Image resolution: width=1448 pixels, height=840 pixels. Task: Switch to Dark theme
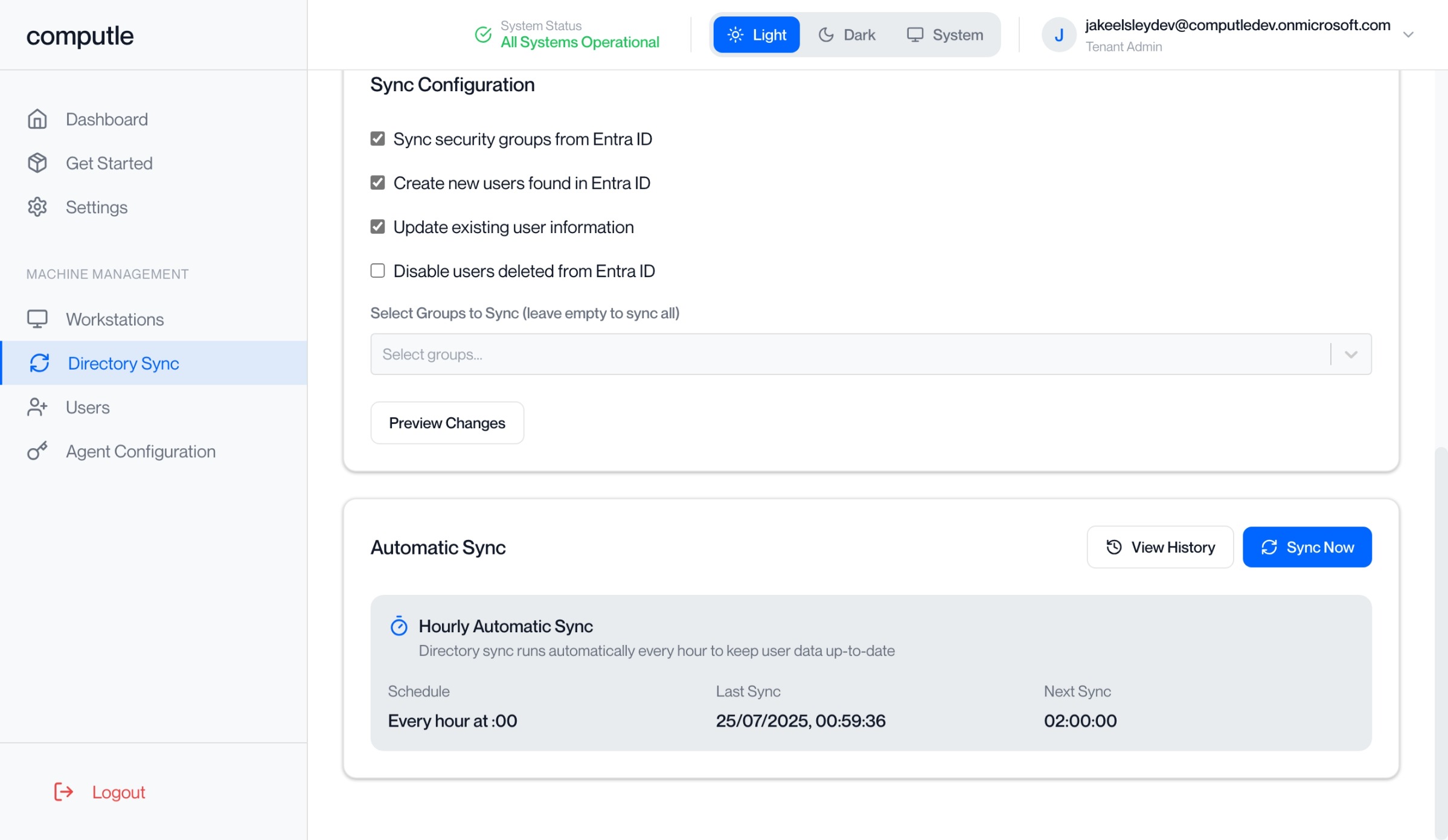pyautogui.click(x=847, y=35)
